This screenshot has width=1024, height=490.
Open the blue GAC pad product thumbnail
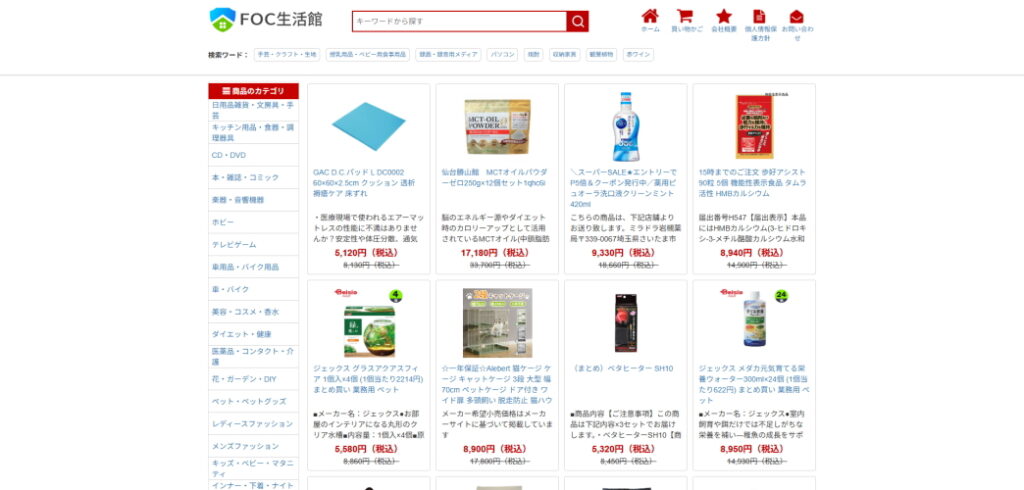(x=368, y=126)
